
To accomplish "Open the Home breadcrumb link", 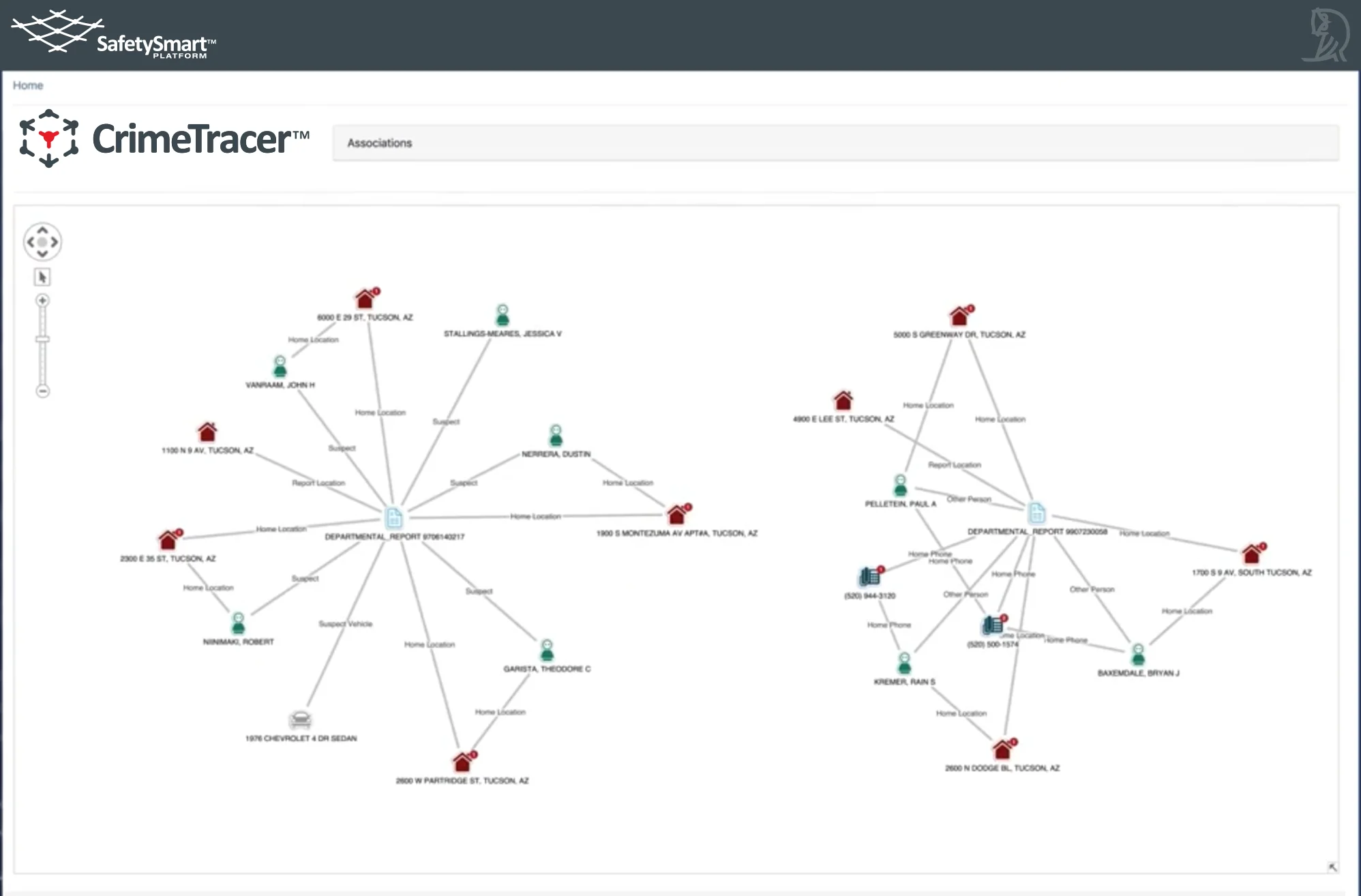I will click(x=28, y=85).
